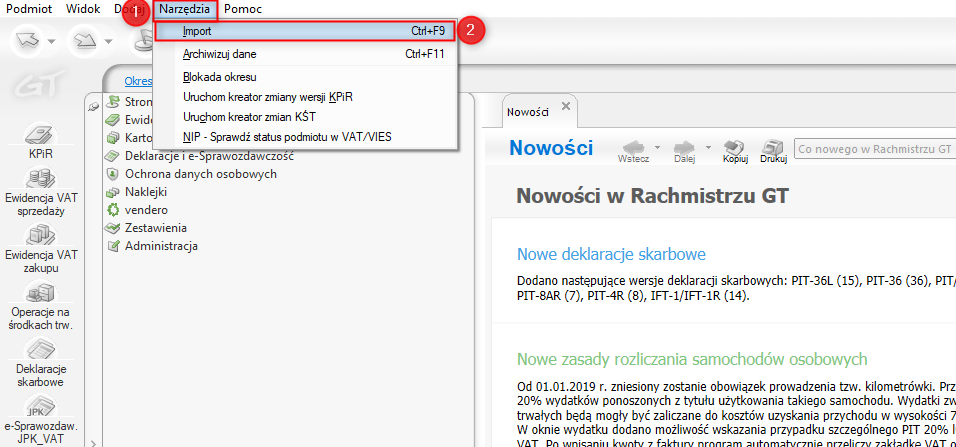Select vendero in the module tree
Image resolution: width=956 pixels, height=447 pixels.
coord(146,210)
